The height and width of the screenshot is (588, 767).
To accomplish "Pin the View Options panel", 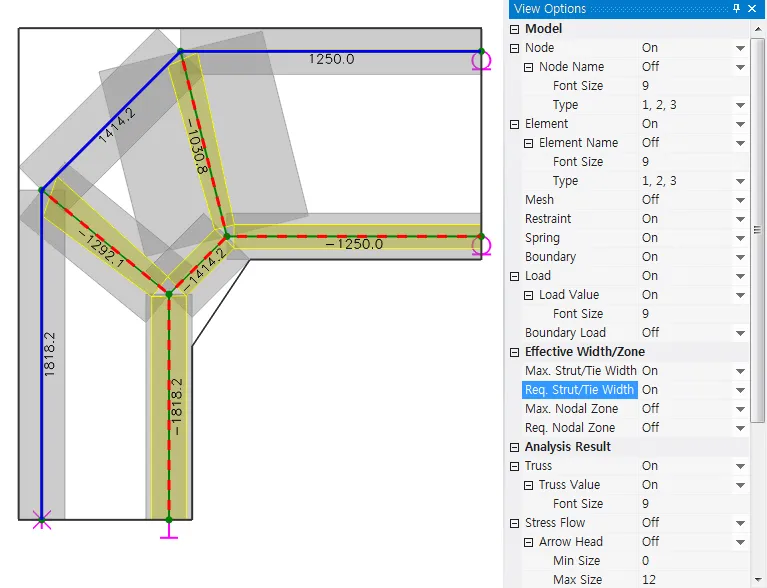I will 736,8.
